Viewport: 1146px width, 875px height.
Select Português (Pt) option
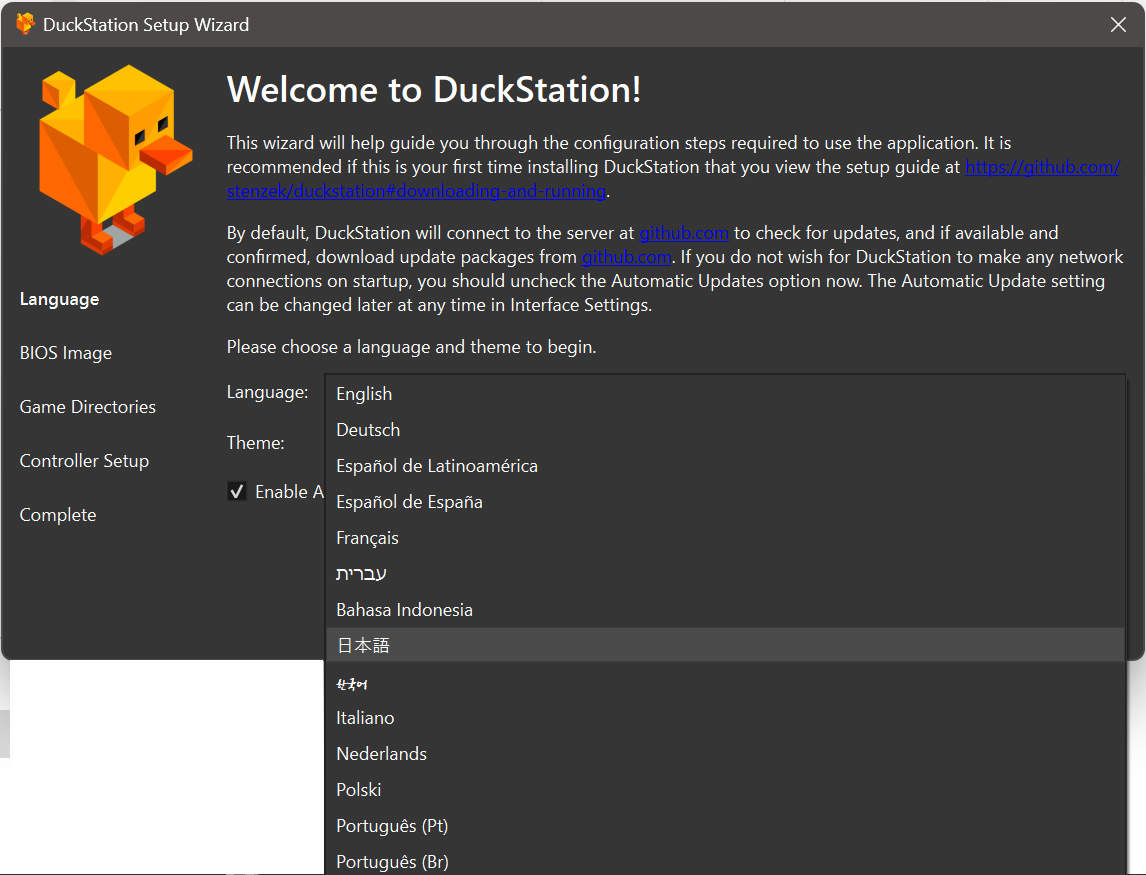725,826
